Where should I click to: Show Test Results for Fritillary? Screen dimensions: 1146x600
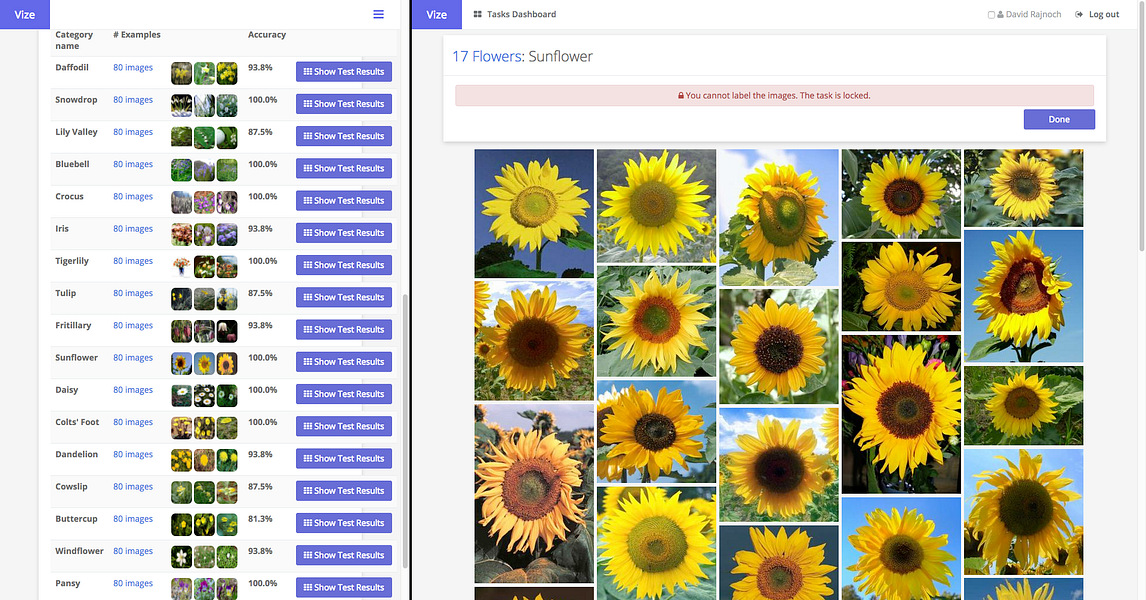coord(344,330)
